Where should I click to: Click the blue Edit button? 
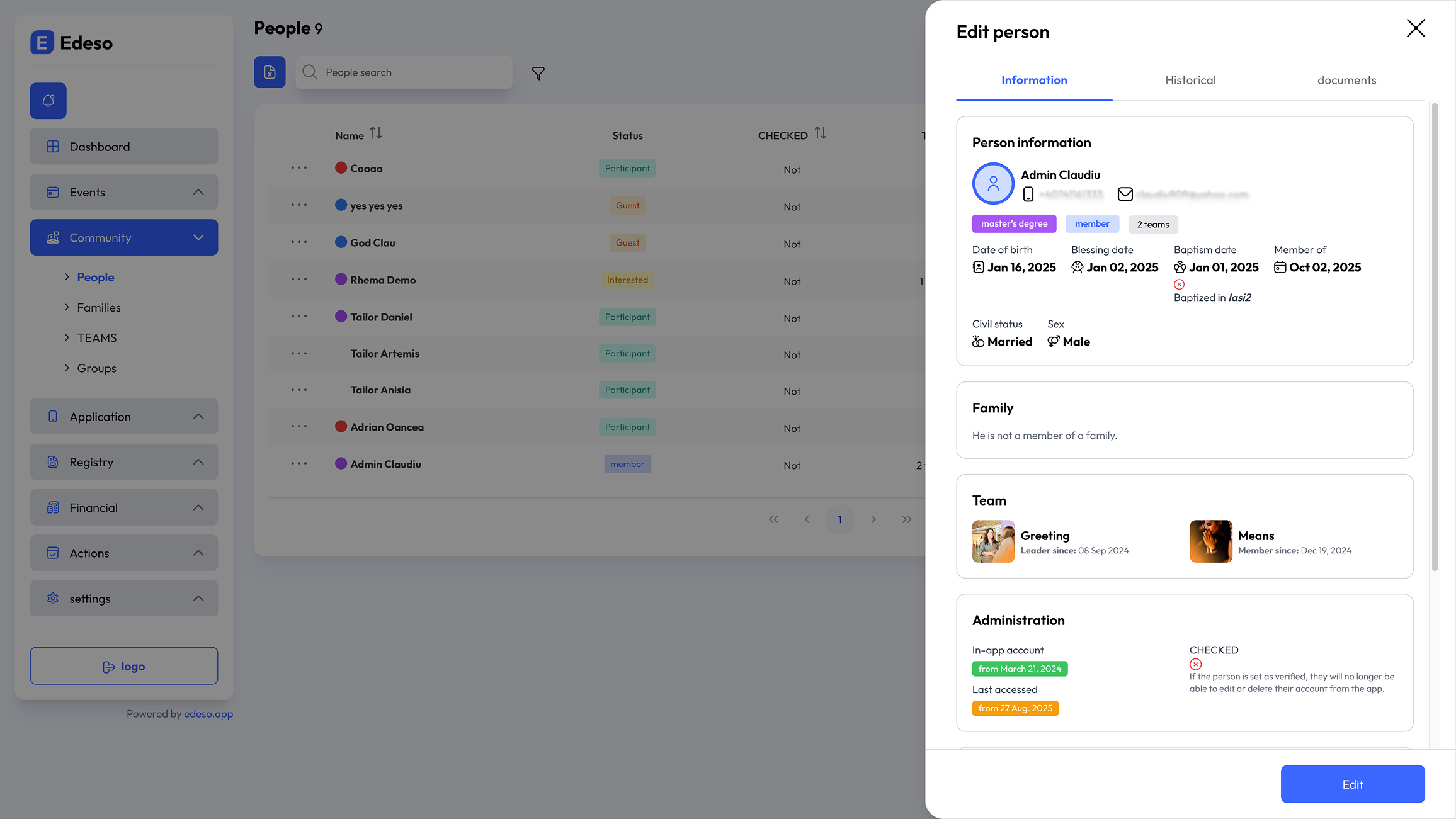(x=1352, y=784)
